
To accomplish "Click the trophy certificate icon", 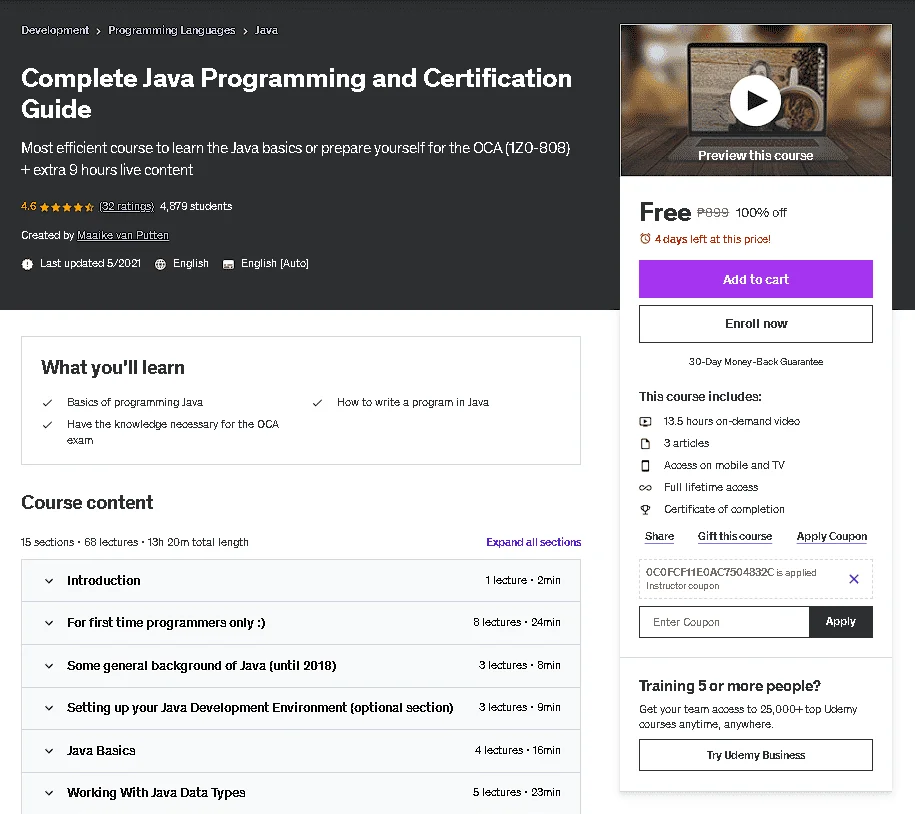I will (x=645, y=509).
